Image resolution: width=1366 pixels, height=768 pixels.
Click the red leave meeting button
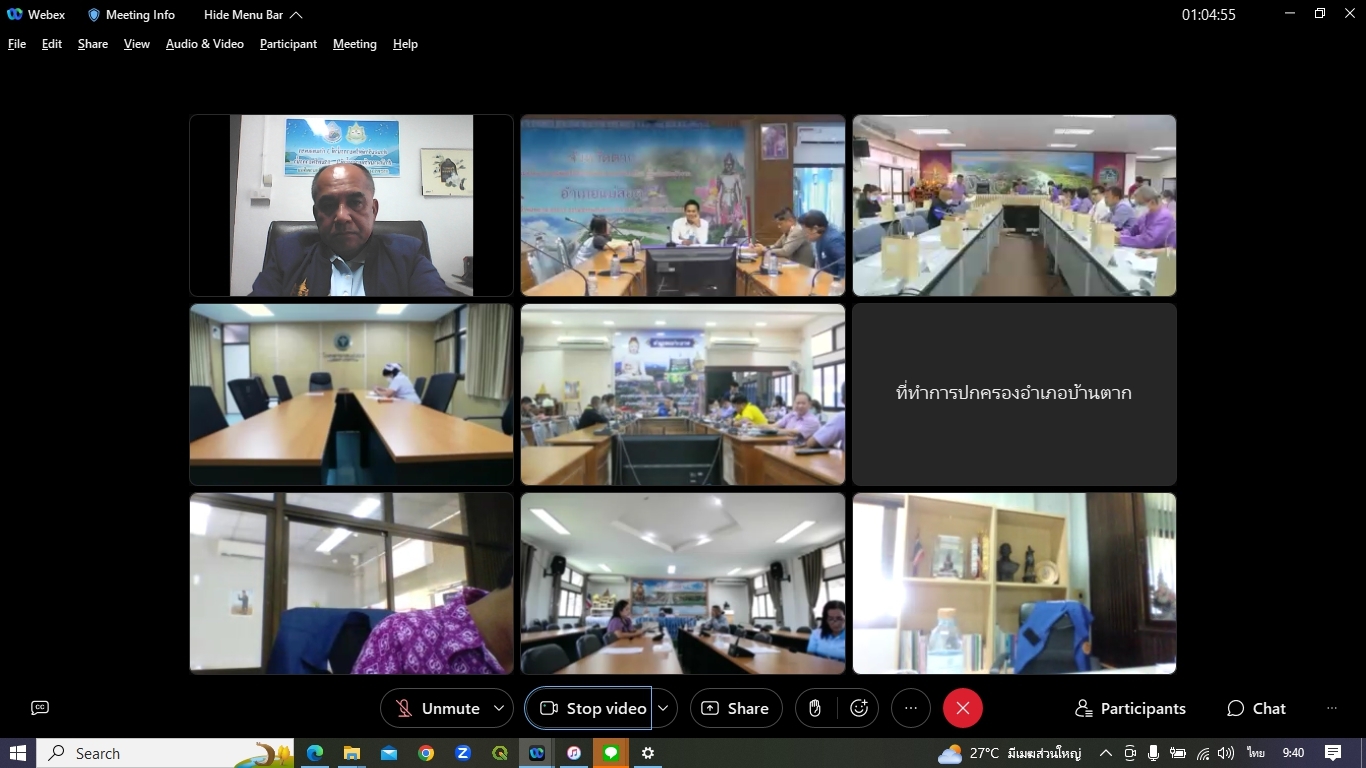963,708
